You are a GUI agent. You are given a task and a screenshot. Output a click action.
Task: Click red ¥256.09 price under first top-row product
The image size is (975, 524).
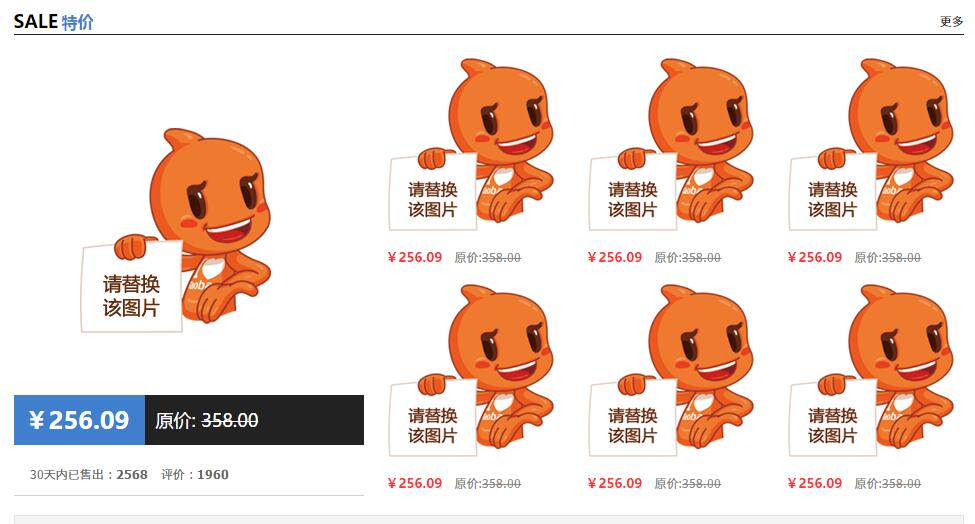pyautogui.click(x=415, y=257)
